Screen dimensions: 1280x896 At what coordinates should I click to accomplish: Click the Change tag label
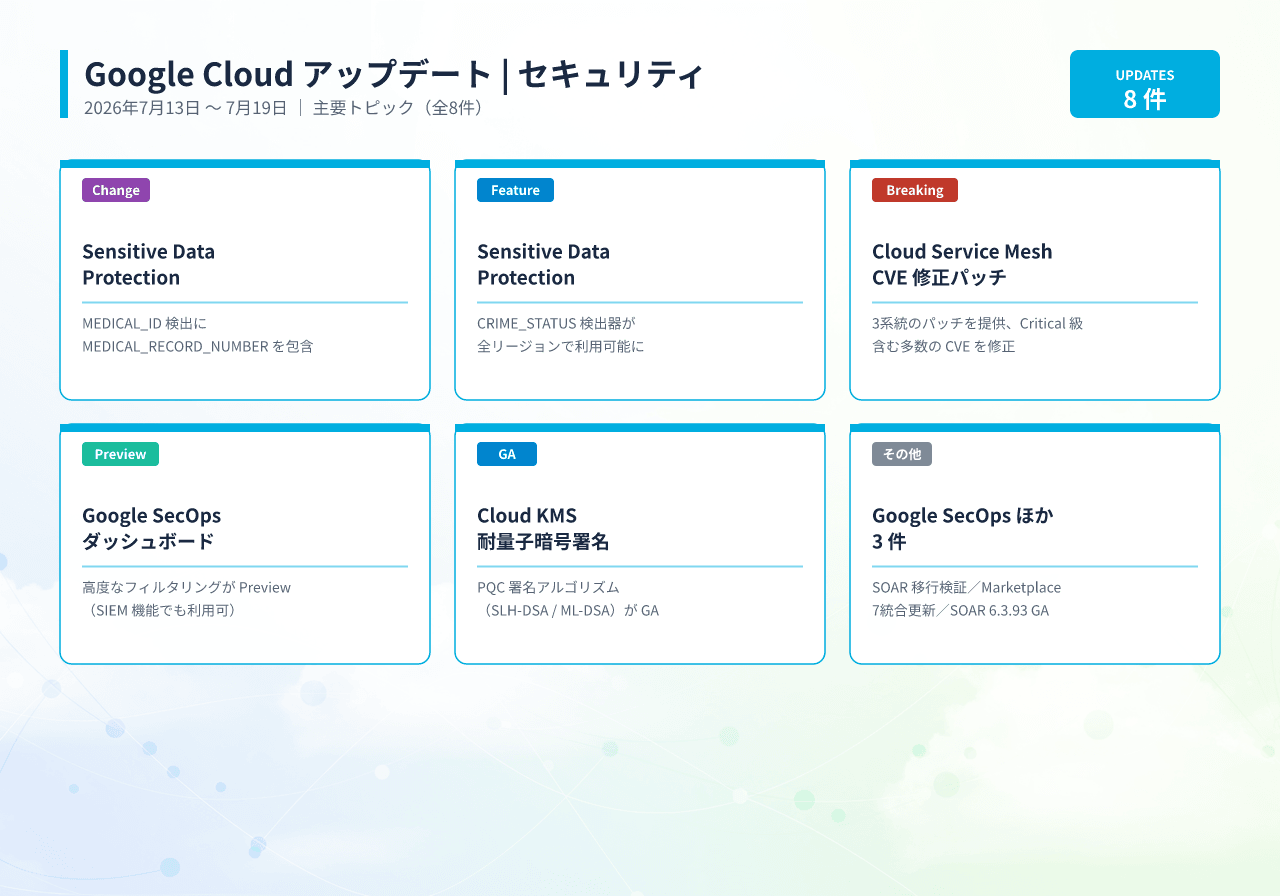tap(116, 190)
